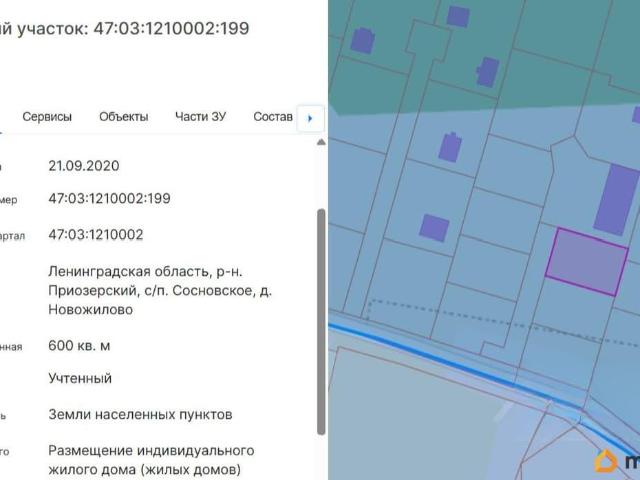The height and width of the screenshot is (480, 640).
Task: Click the date value 21.09.2020
Action: [84, 166]
